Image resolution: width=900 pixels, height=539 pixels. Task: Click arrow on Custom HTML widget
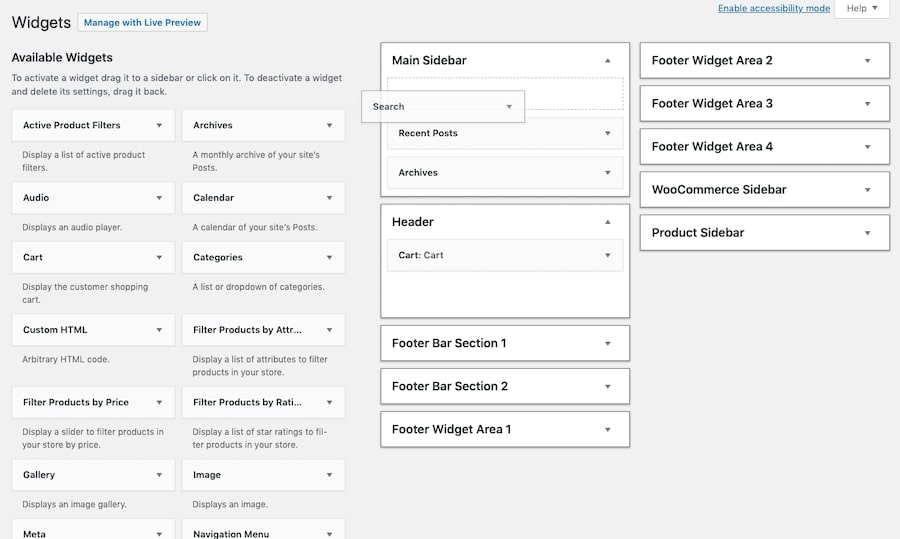pyautogui.click(x=159, y=330)
